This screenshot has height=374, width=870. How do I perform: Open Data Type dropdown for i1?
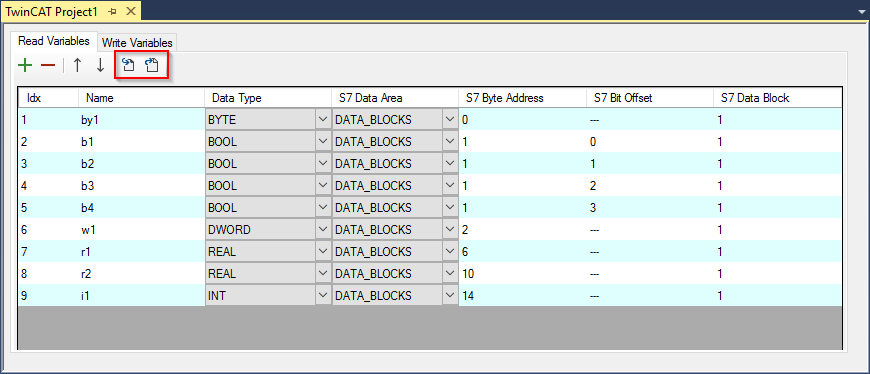click(x=323, y=296)
